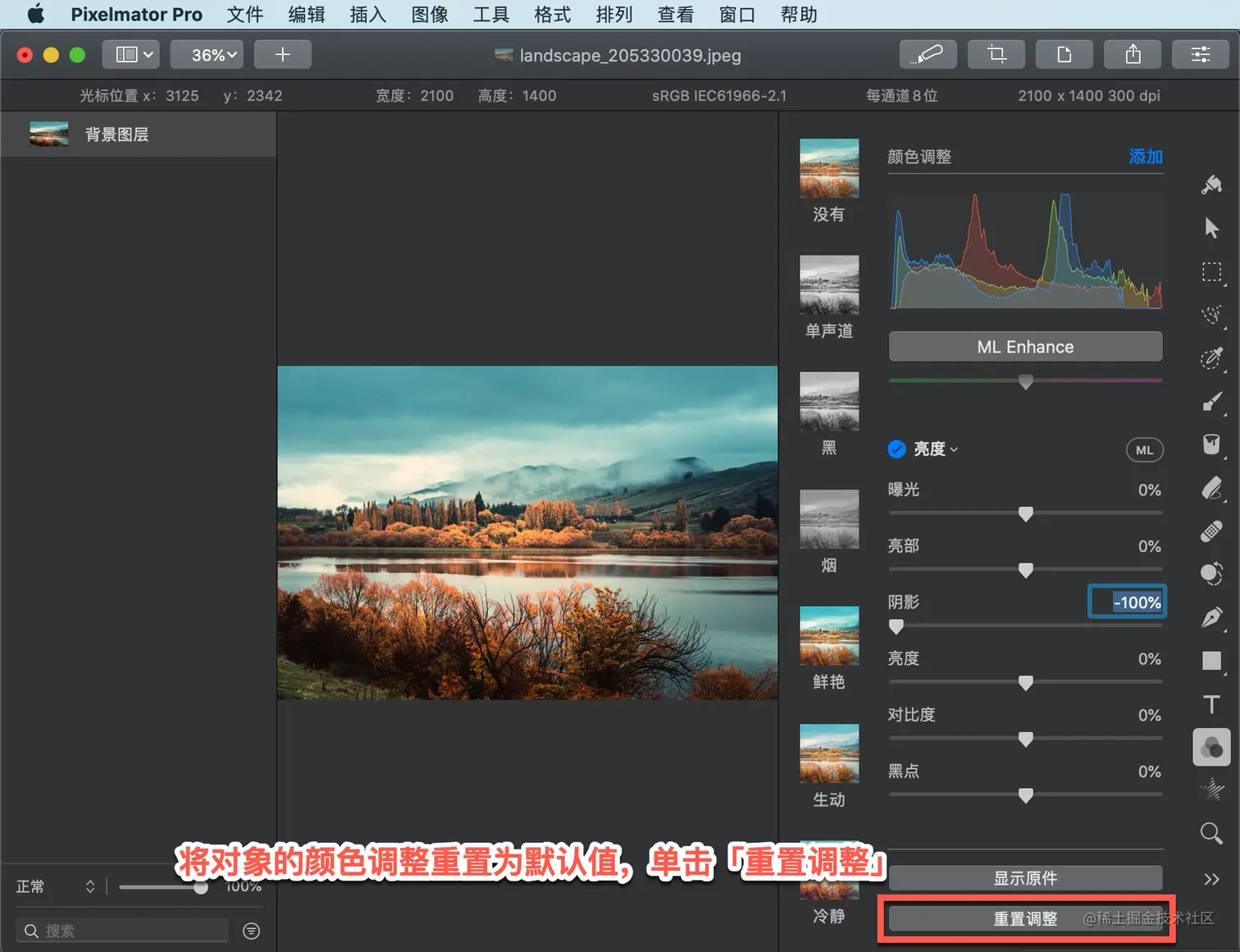Select the Type text tool

[1211, 704]
